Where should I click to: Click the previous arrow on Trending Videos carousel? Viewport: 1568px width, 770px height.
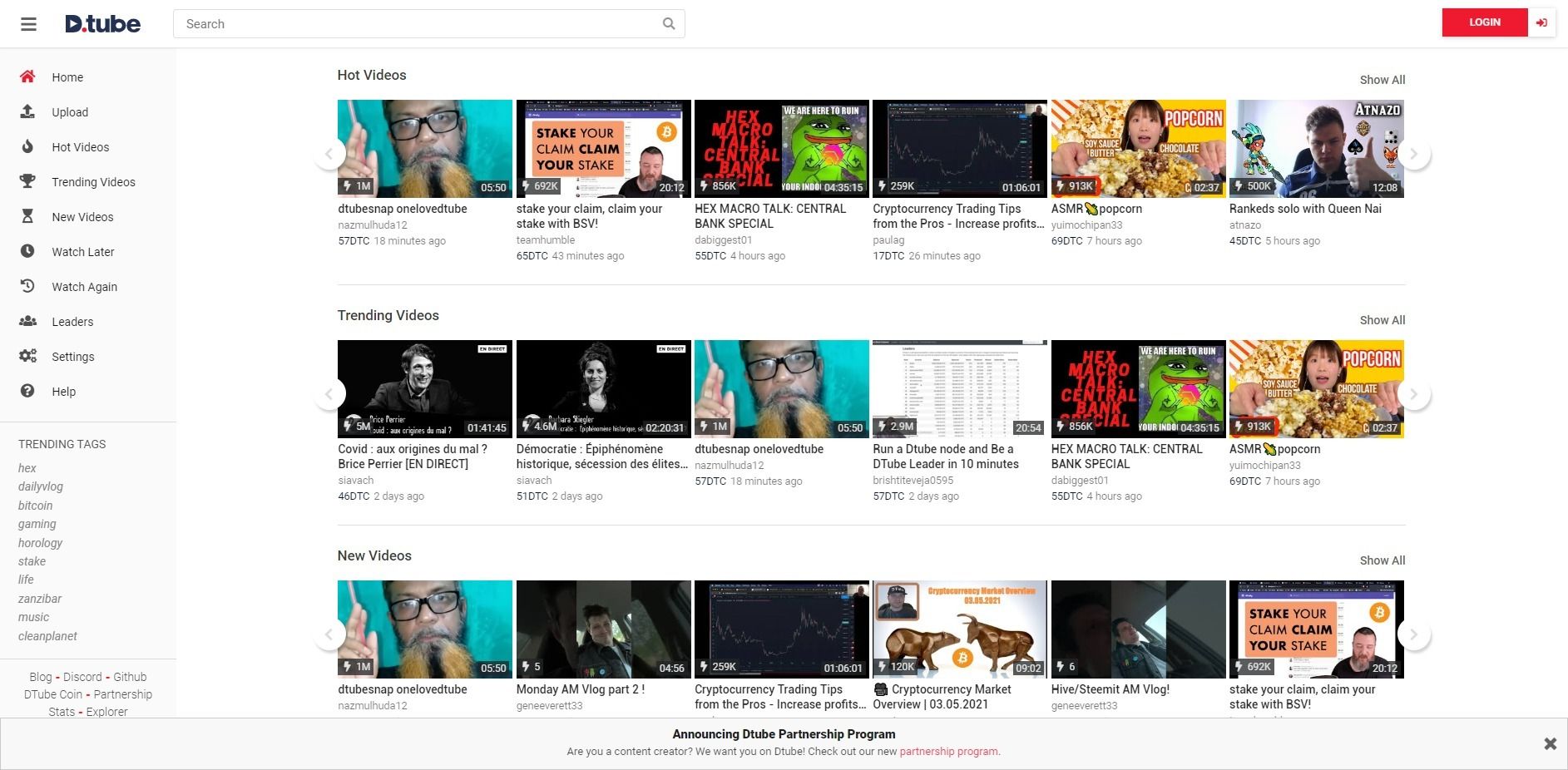coord(330,393)
